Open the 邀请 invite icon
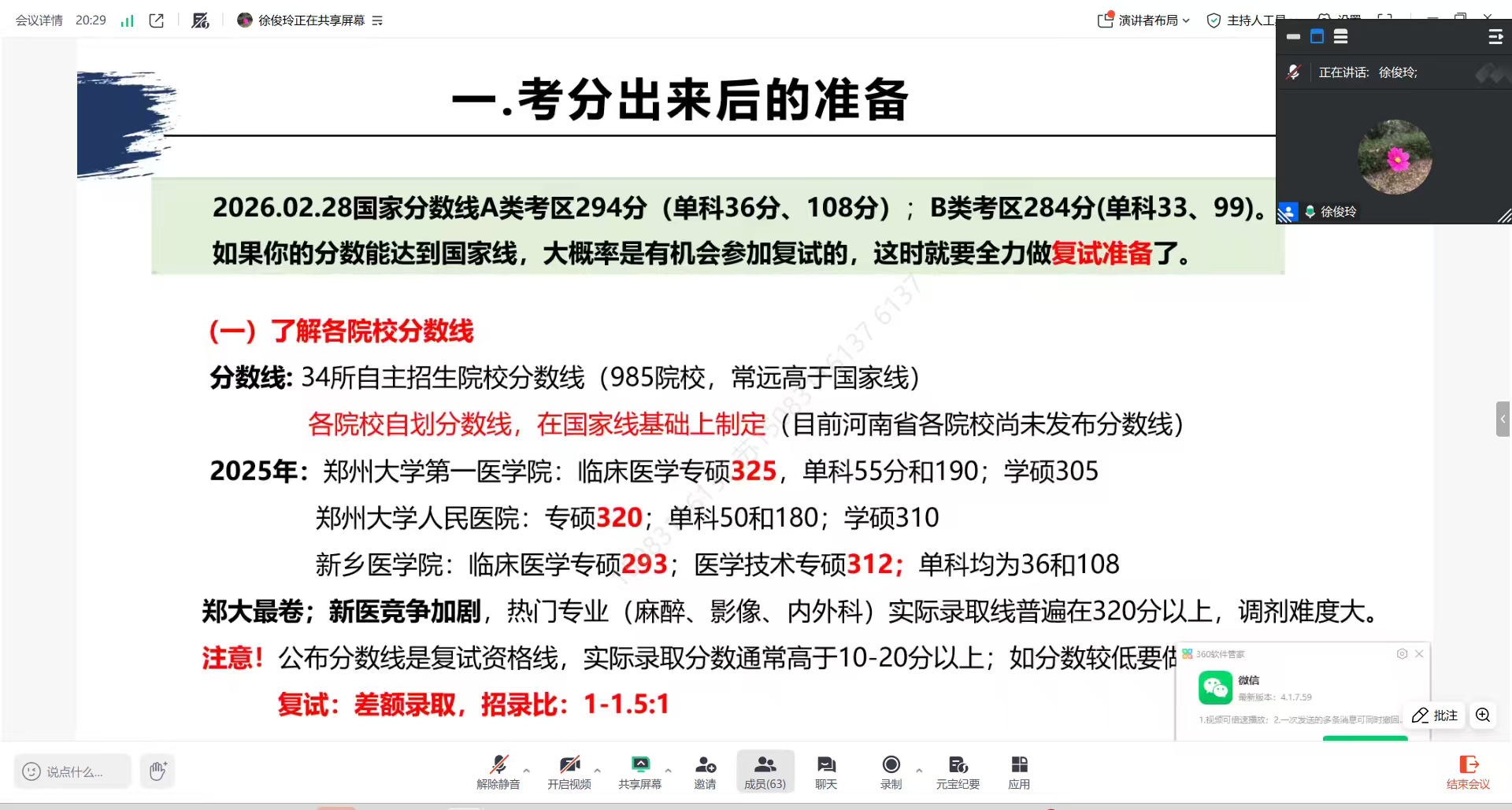1512x810 pixels. pyautogui.click(x=705, y=771)
